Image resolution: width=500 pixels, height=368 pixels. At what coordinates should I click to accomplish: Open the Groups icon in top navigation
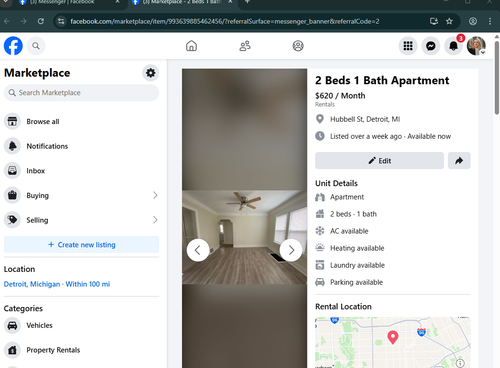pyautogui.click(x=298, y=46)
